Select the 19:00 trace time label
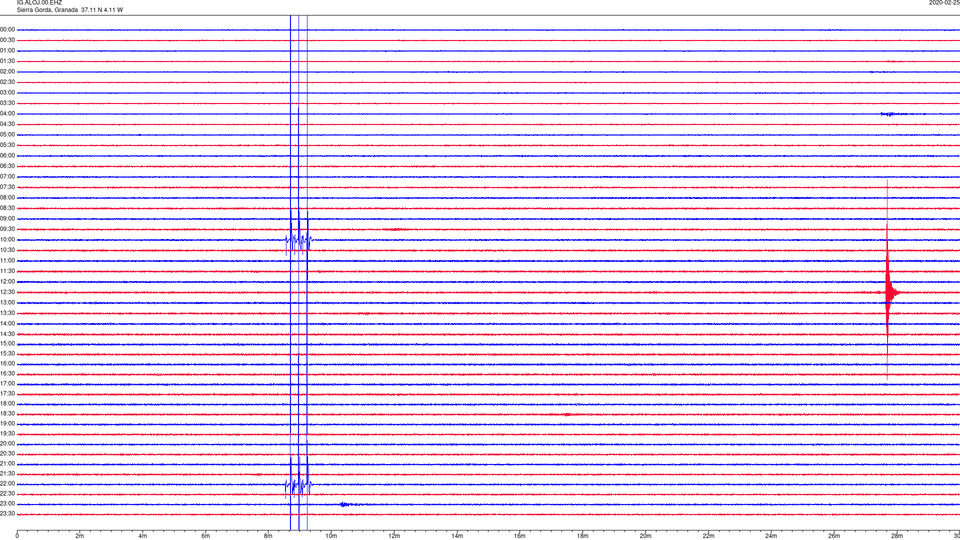The height and width of the screenshot is (540, 960). click(x=7, y=424)
